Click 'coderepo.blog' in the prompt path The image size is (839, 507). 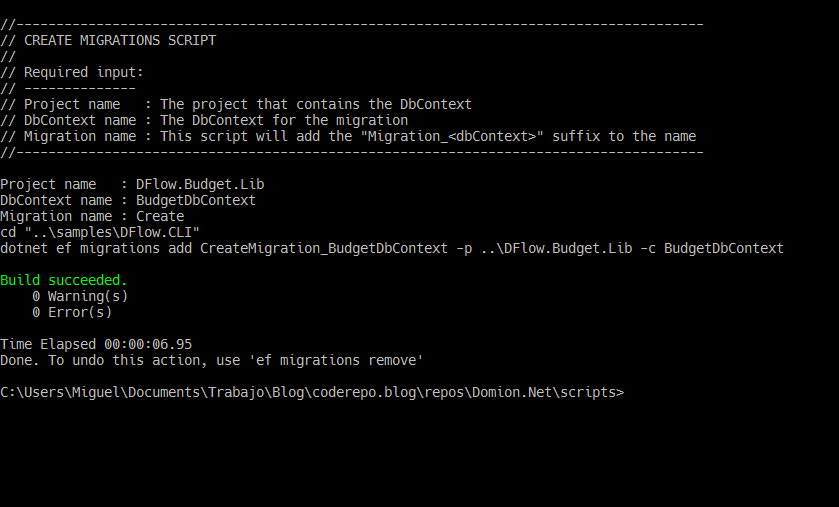(x=364, y=393)
